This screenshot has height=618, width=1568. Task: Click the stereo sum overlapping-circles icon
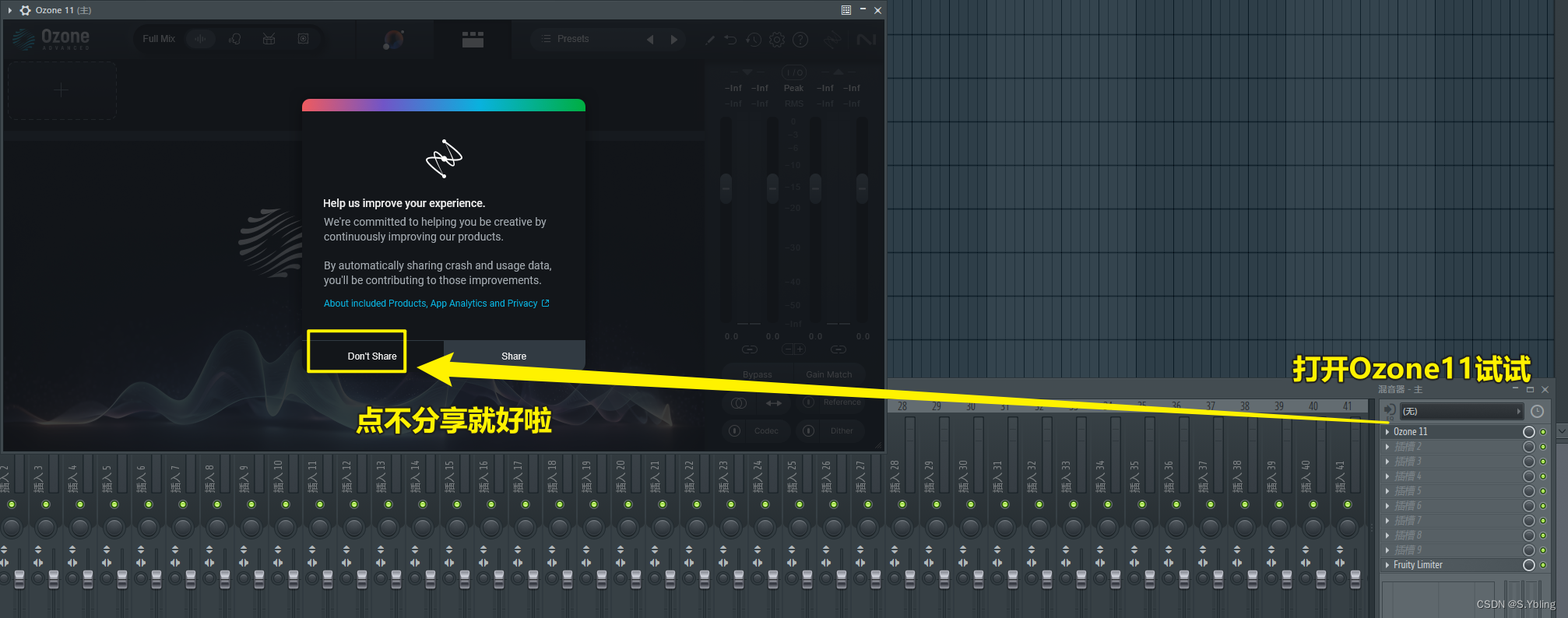(739, 402)
